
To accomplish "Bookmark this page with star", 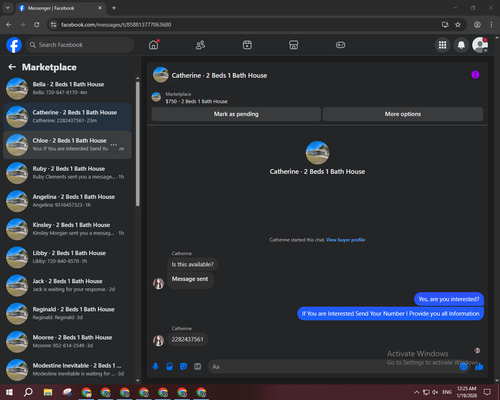I will [458, 25].
